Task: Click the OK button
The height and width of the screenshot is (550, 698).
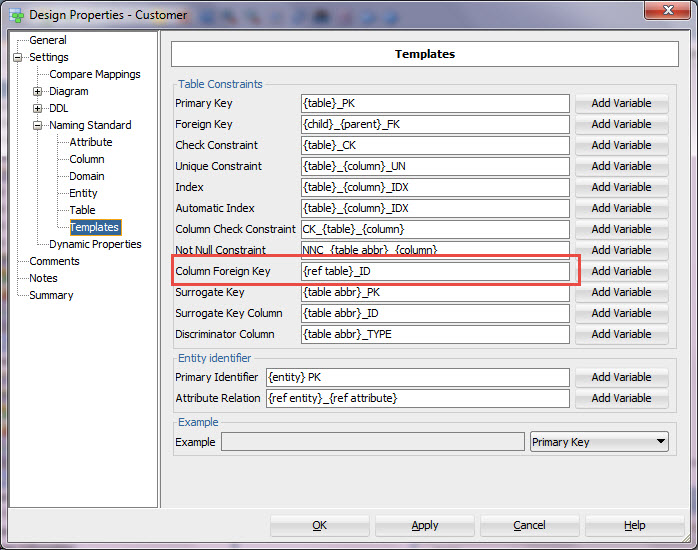Action: pyautogui.click(x=319, y=526)
